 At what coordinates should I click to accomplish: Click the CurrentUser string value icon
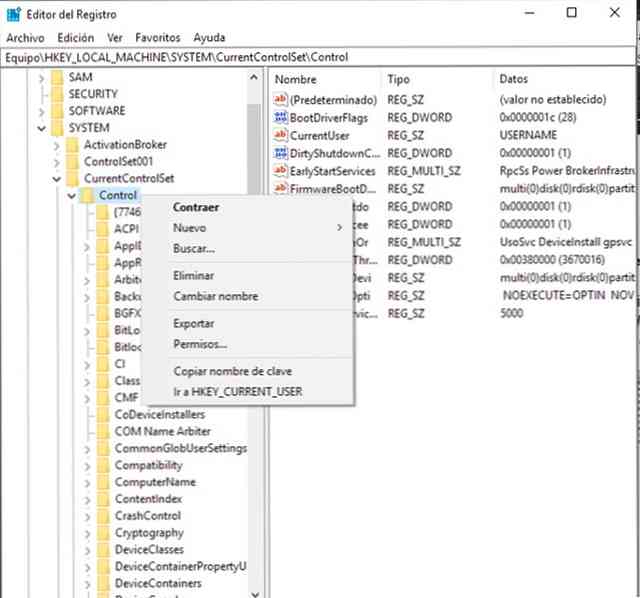pos(280,136)
